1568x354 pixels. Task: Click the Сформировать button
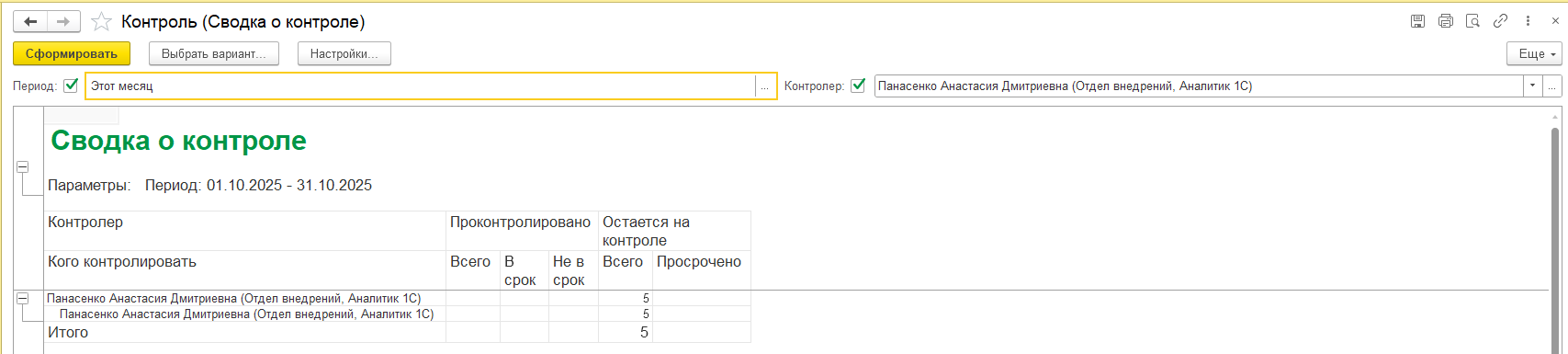point(72,54)
